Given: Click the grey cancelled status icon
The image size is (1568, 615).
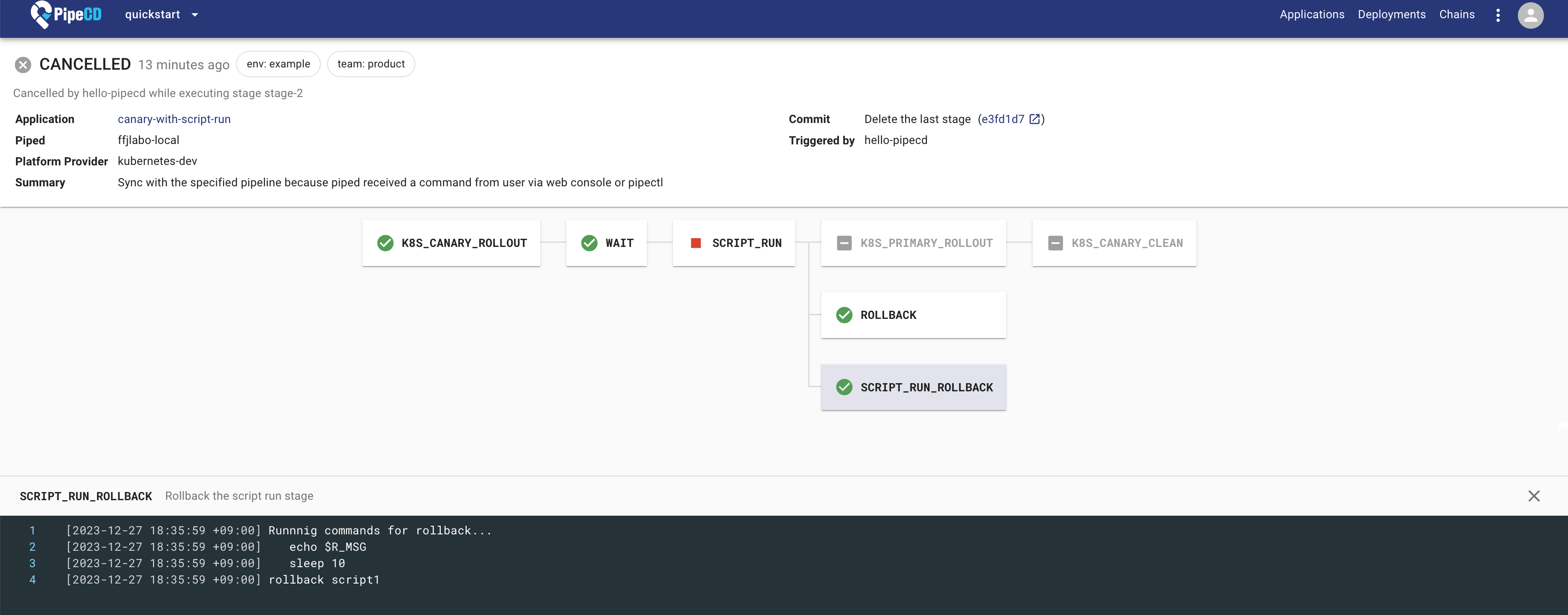Looking at the screenshot, I should point(23,65).
